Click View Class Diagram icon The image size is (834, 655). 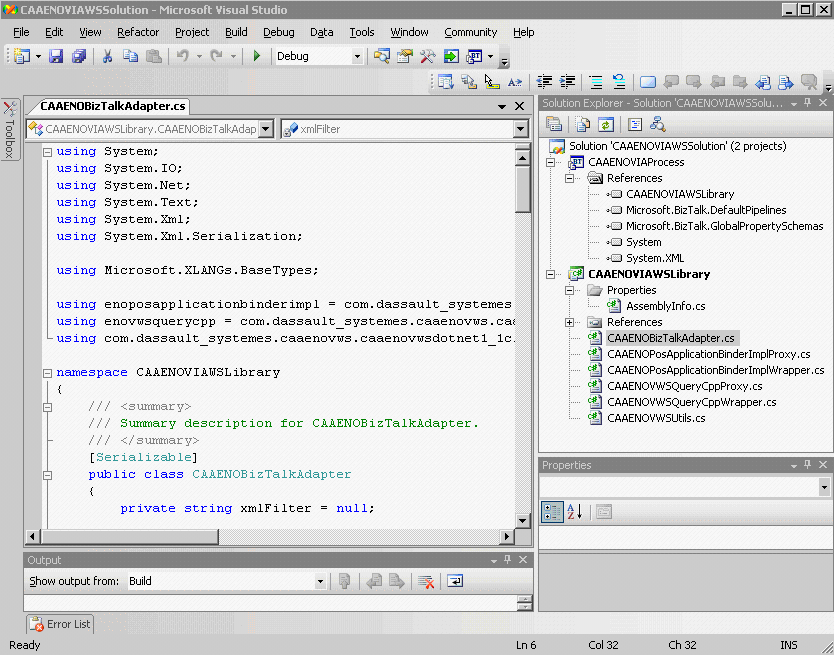[x=658, y=125]
